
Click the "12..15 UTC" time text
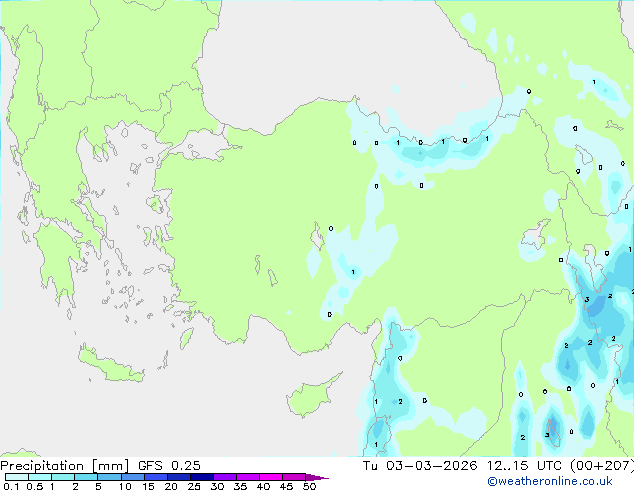(525, 466)
